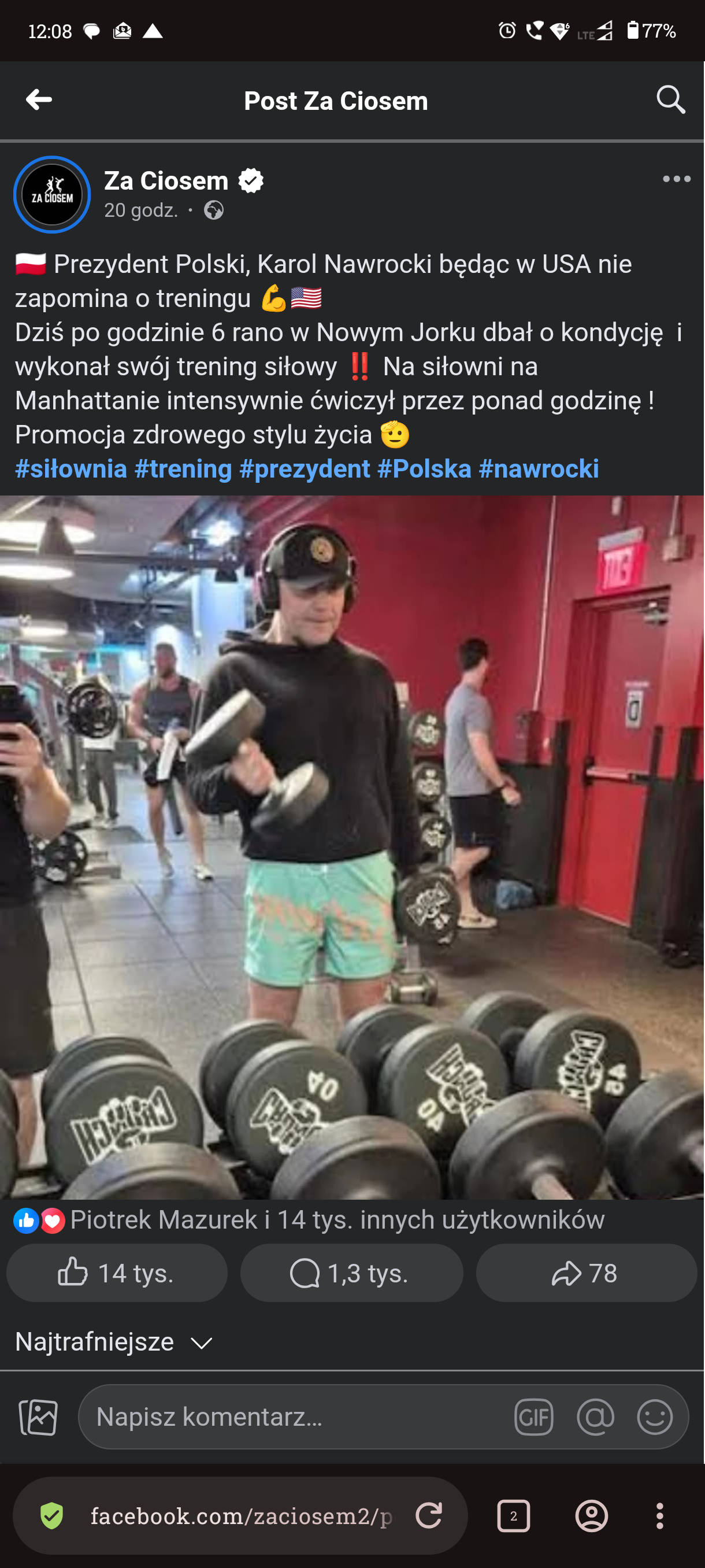Expand the Najtrafniejsze comment sort dropdown

point(114,1341)
